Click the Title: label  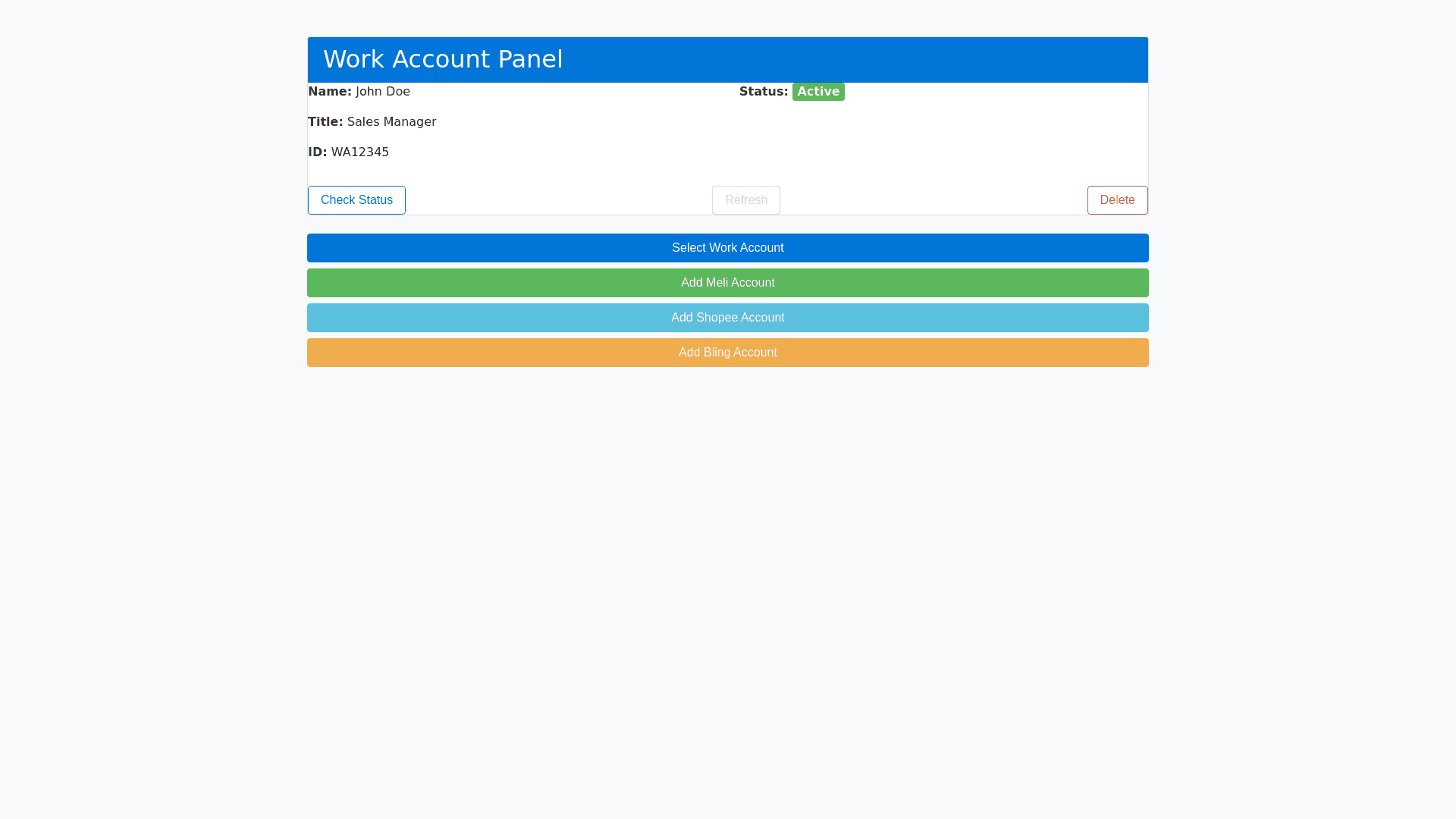(x=325, y=122)
